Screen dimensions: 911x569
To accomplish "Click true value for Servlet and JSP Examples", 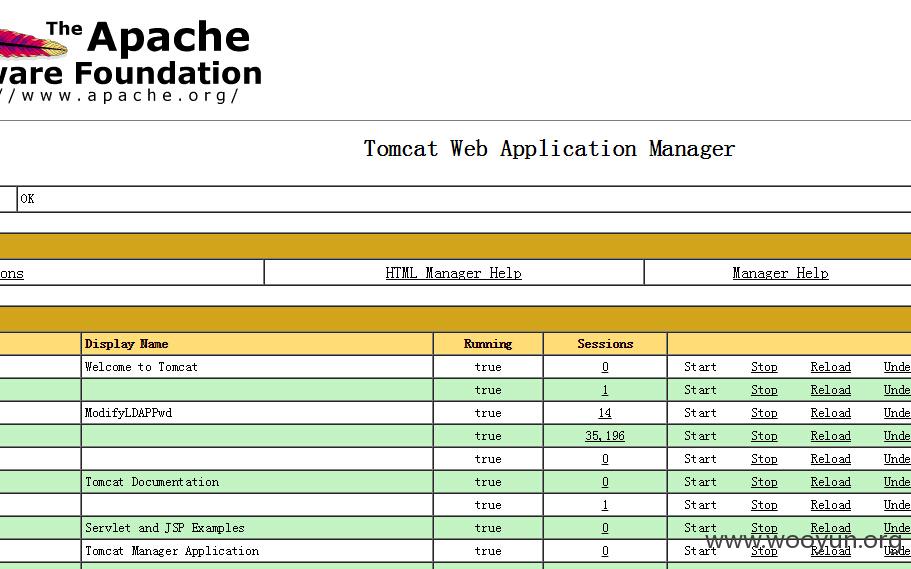I will pyautogui.click(x=488, y=528).
